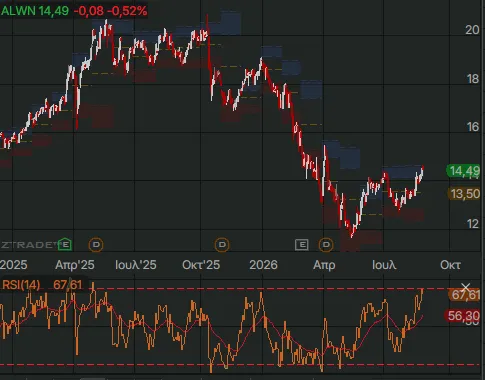This screenshot has height=380, width=485.
Task: Select the red 56,30 RSI average tag
Action: pos(463,315)
